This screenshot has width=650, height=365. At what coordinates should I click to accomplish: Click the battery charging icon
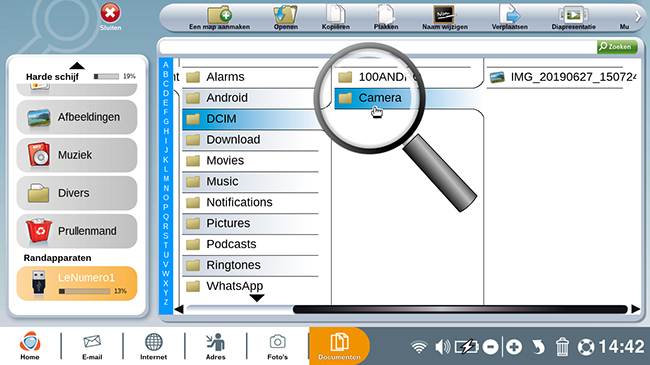[467, 347]
